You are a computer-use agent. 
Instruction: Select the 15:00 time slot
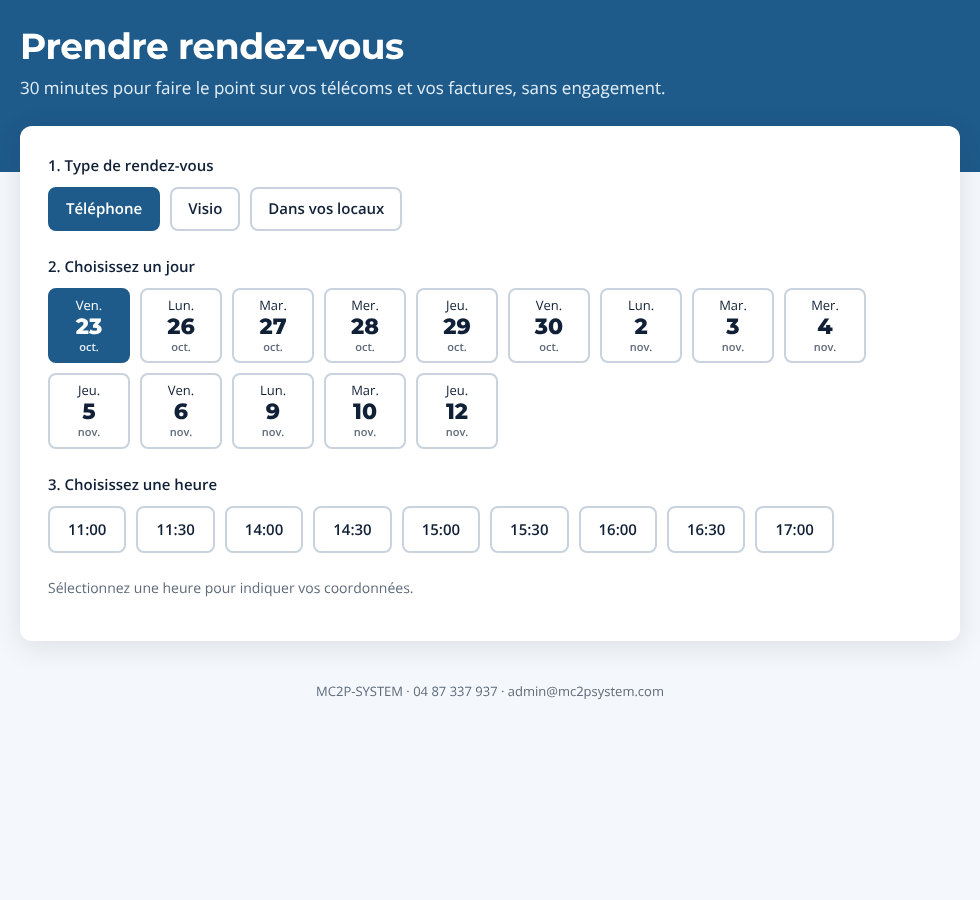click(x=441, y=529)
